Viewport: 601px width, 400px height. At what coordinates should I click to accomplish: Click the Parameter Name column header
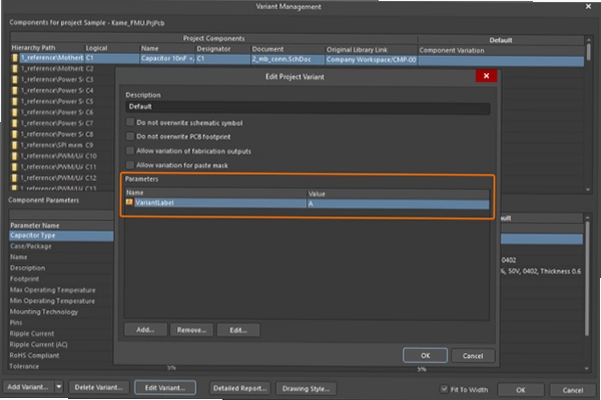point(61,225)
